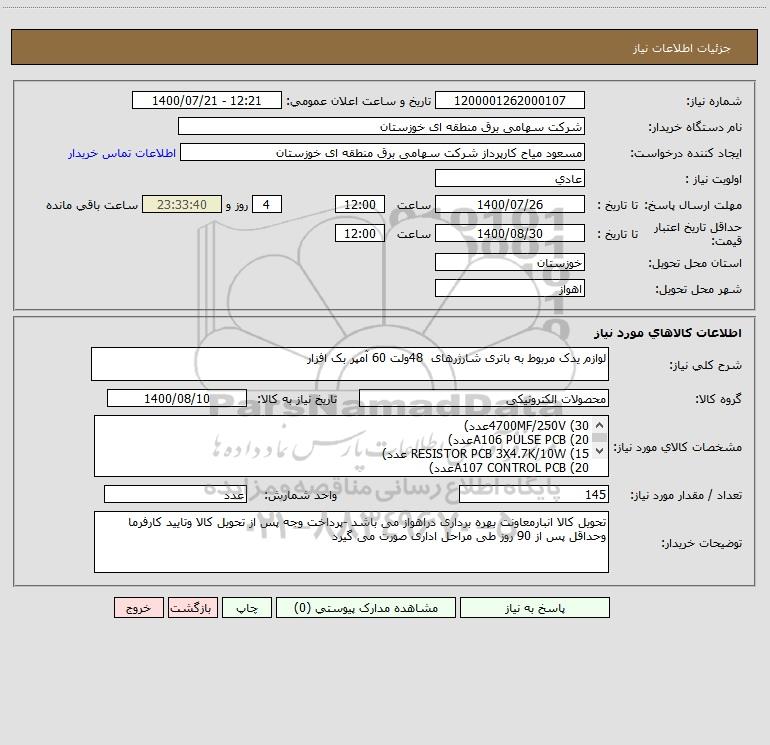Click label 'توضیحات خریدار:'
Viewport: 770px width, 745px height.
point(701,544)
